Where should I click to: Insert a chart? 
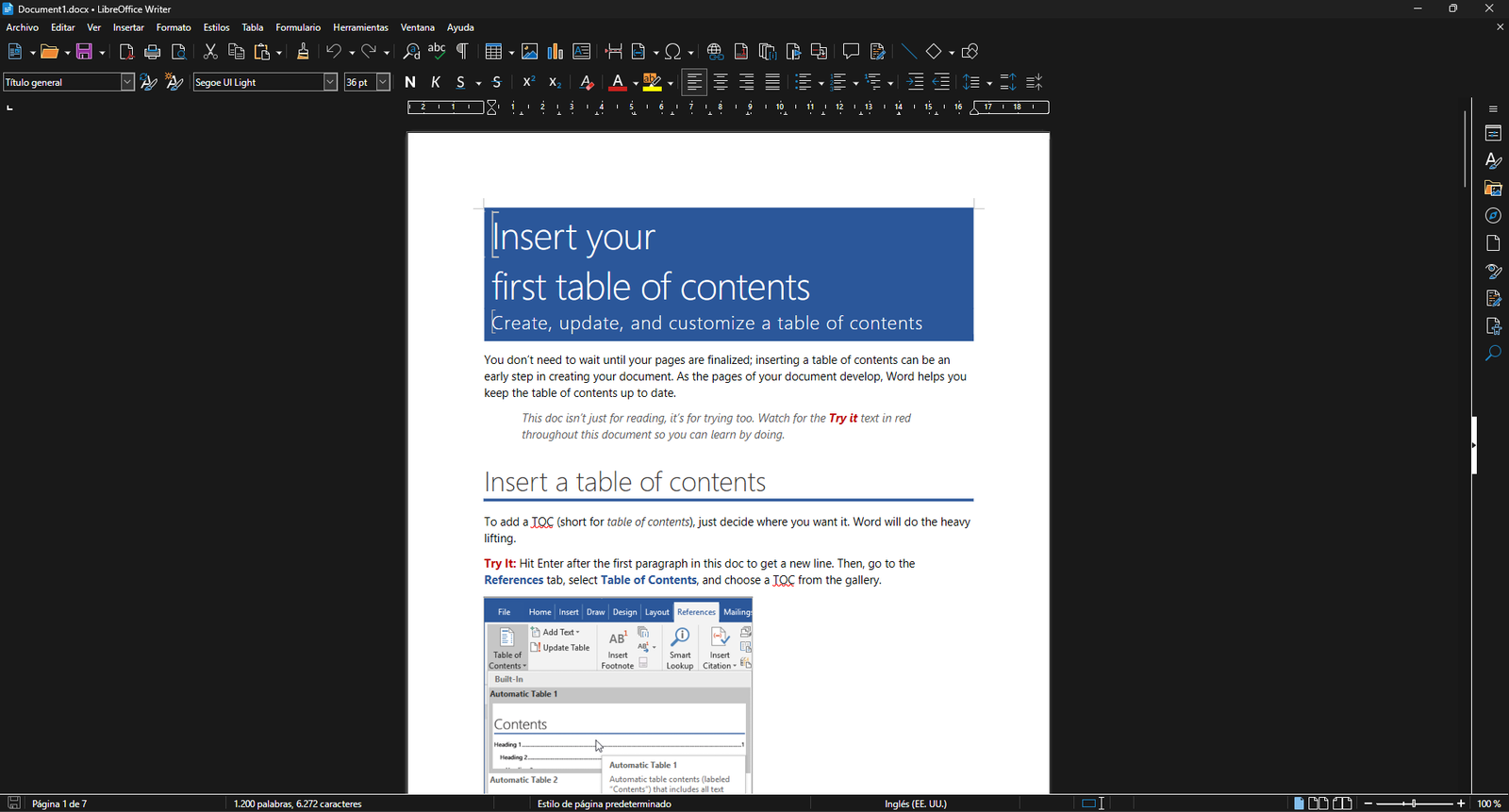[556, 52]
